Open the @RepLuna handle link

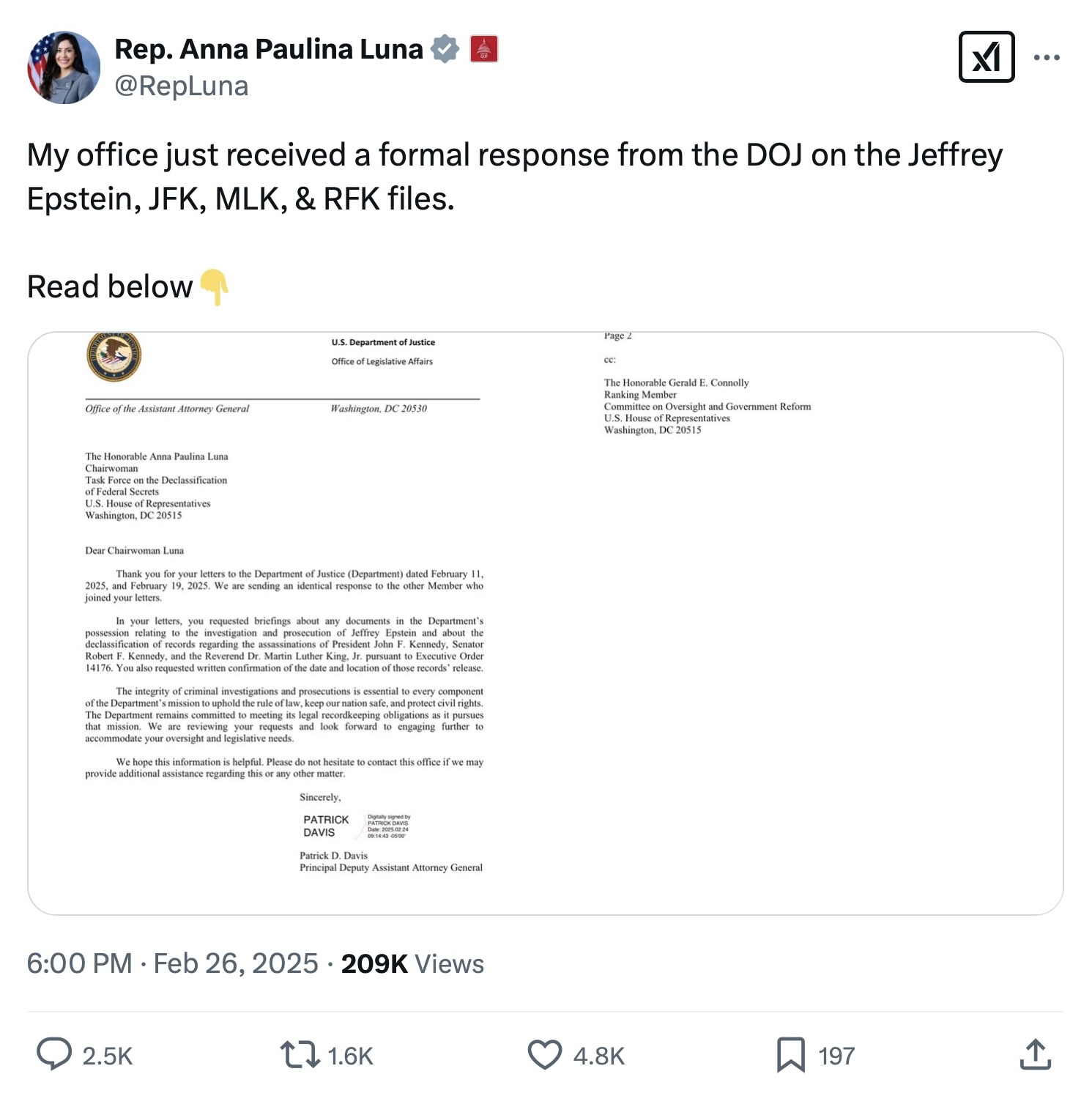[182, 86]
